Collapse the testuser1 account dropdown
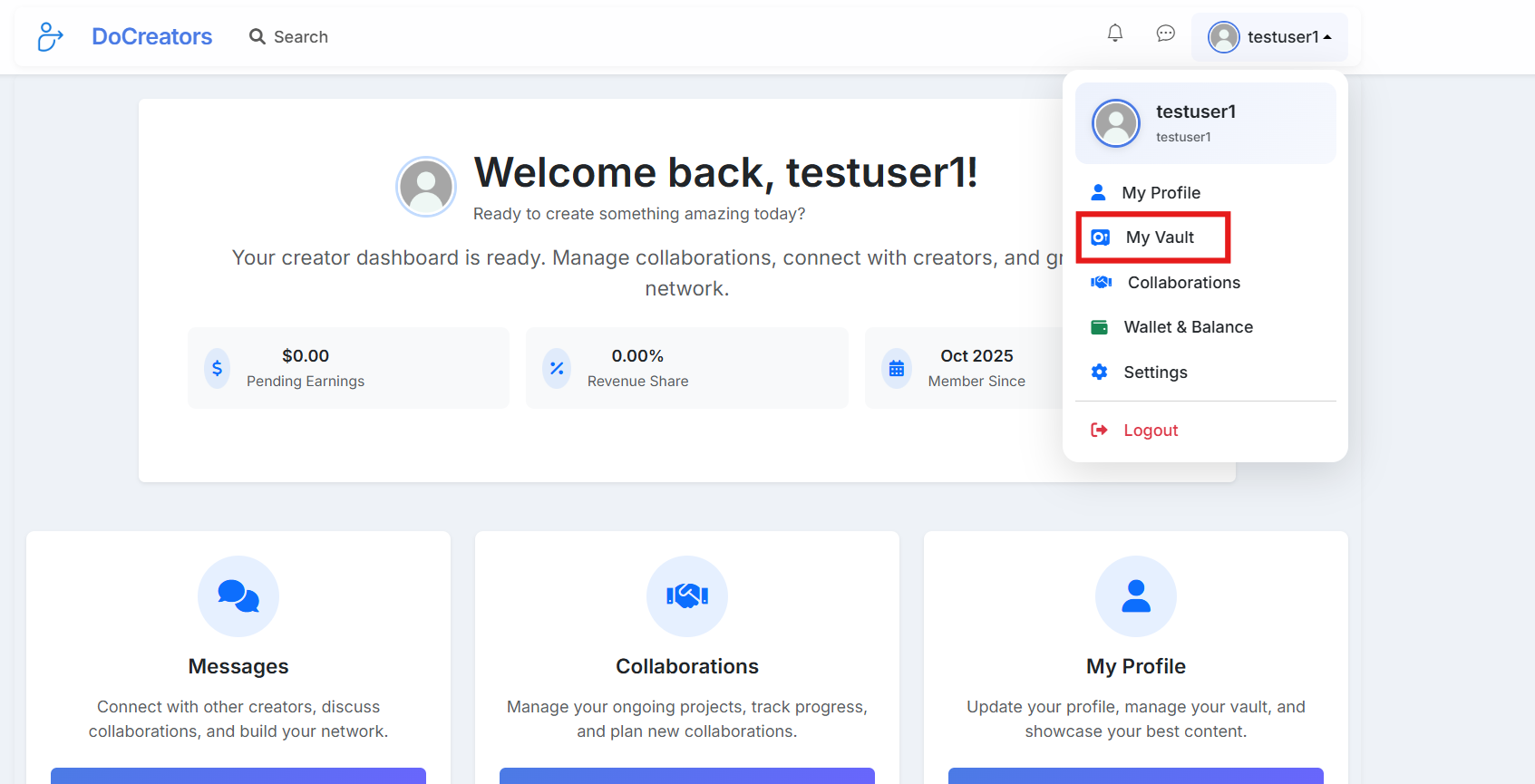The width and height of the screenshot is (1535, 784). pos(1269,37)
